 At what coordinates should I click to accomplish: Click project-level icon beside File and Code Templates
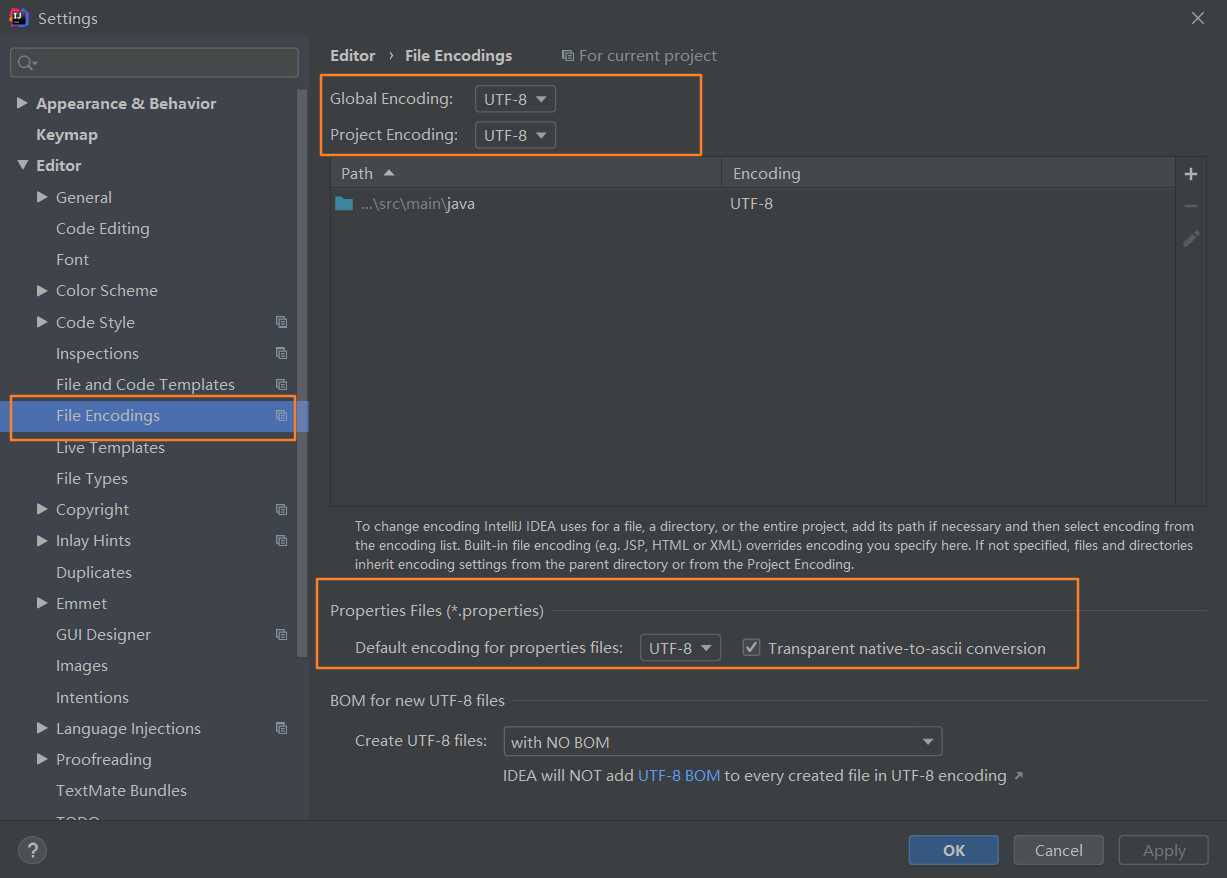282,384
